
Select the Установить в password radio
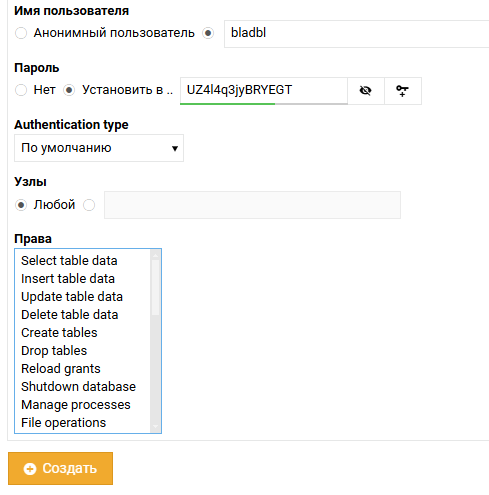(69, 90)
